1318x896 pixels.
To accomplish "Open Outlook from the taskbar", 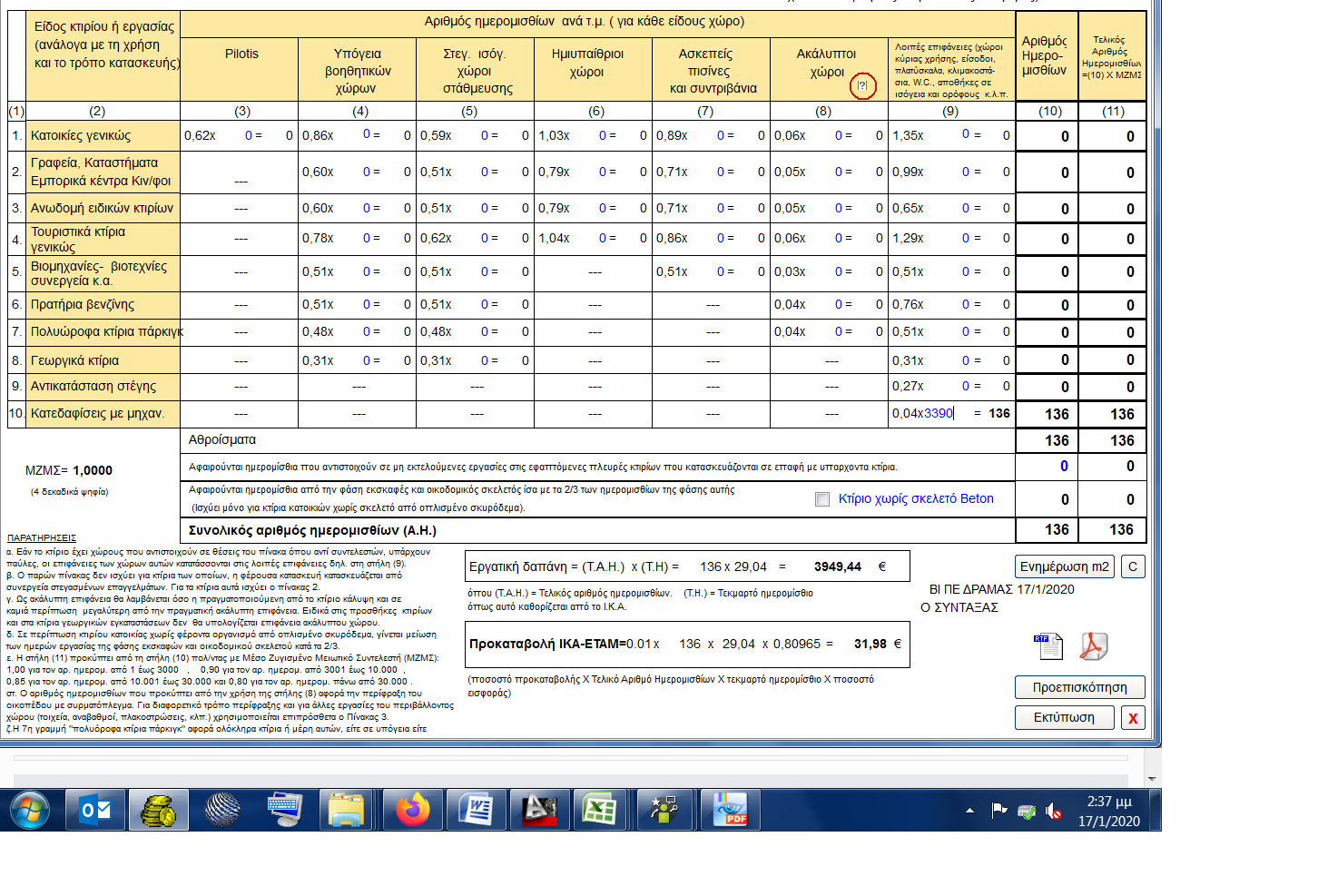I will [x=95, y=809].
